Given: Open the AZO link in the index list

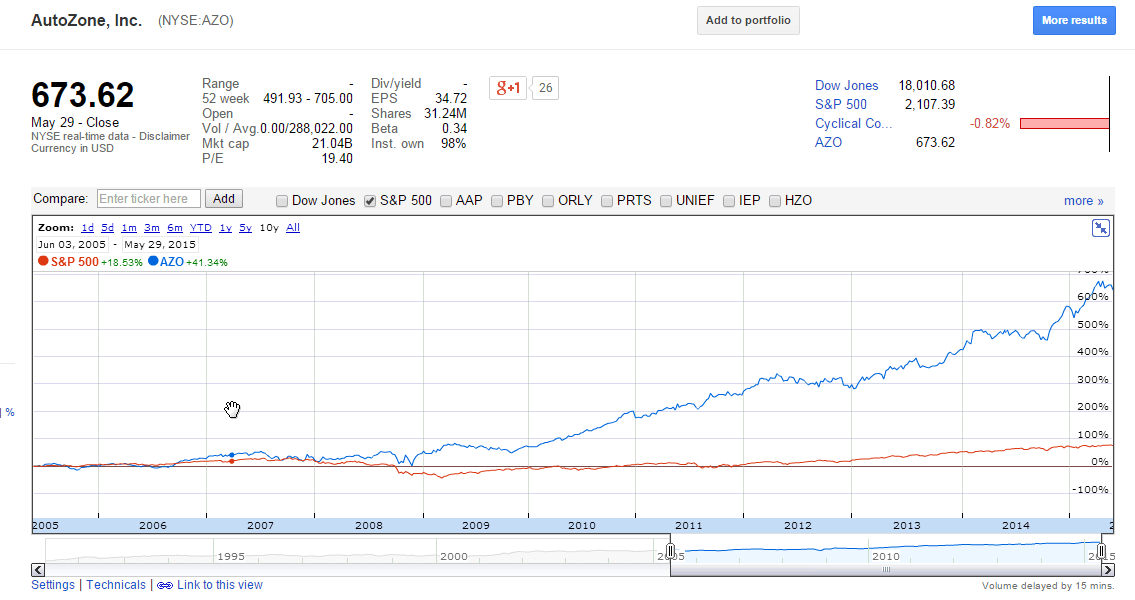Looking at the screenshot, I should pos(828,143).
